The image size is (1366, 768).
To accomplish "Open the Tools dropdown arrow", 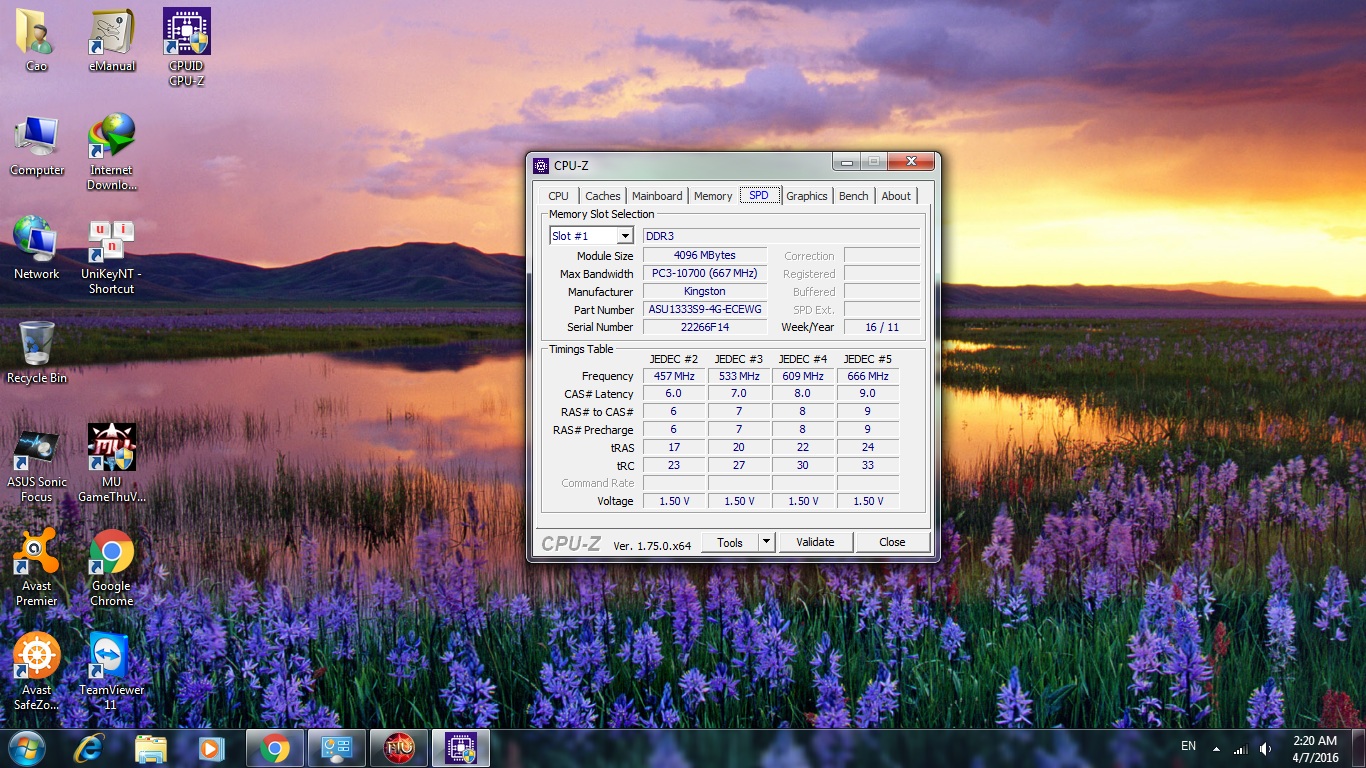I will coord(766,542).
